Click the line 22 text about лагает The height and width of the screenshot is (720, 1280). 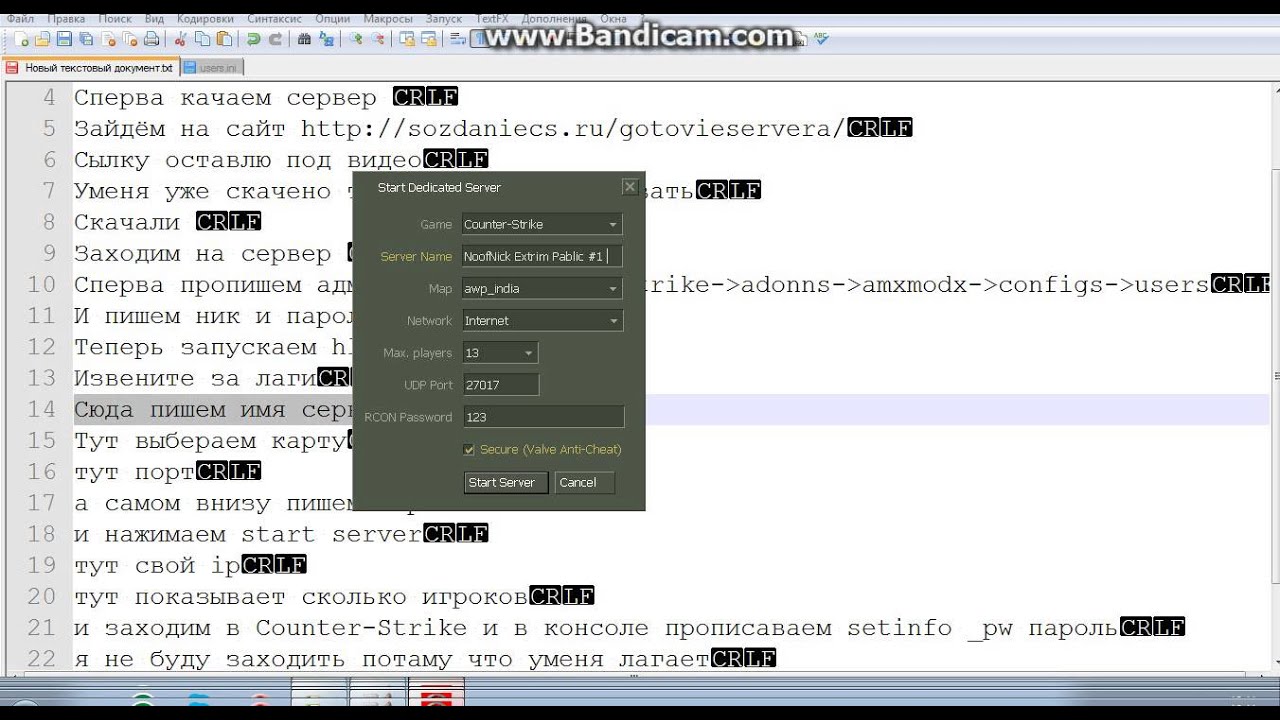392,659
